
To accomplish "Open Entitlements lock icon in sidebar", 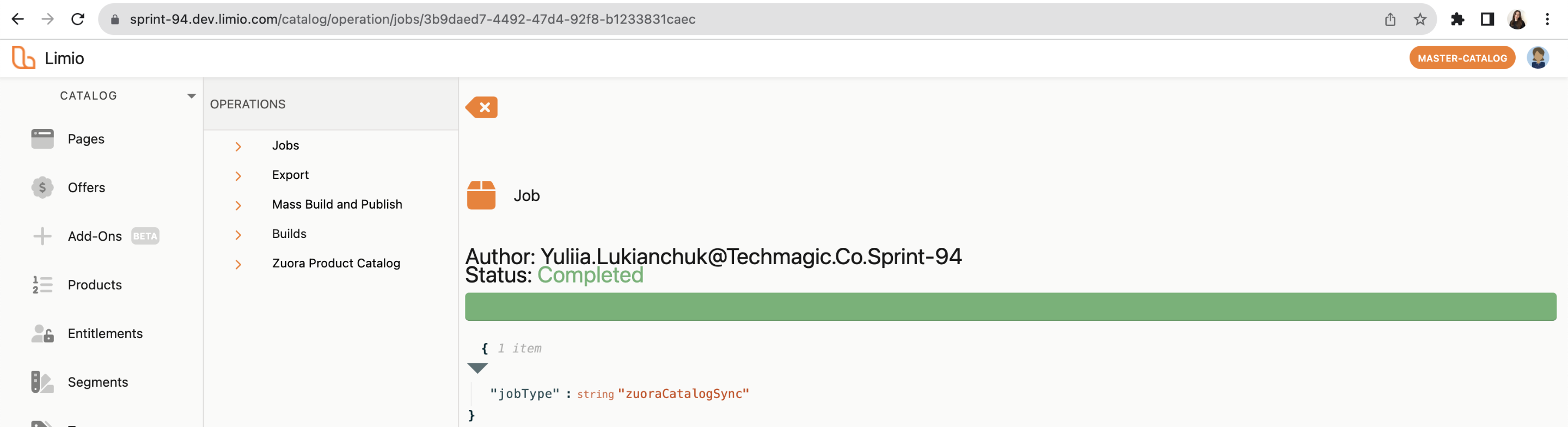I will pos(42,333).
